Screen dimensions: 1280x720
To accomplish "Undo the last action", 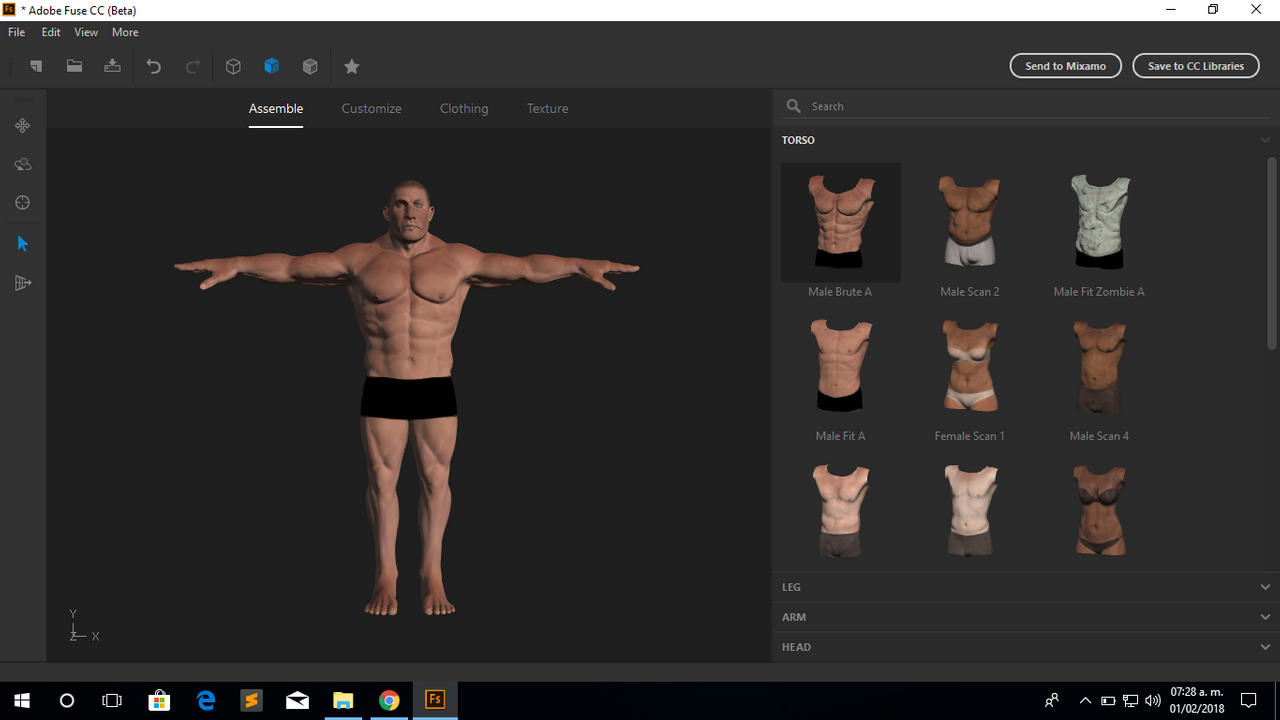I will pyautogui.click(x=154, y=66).
